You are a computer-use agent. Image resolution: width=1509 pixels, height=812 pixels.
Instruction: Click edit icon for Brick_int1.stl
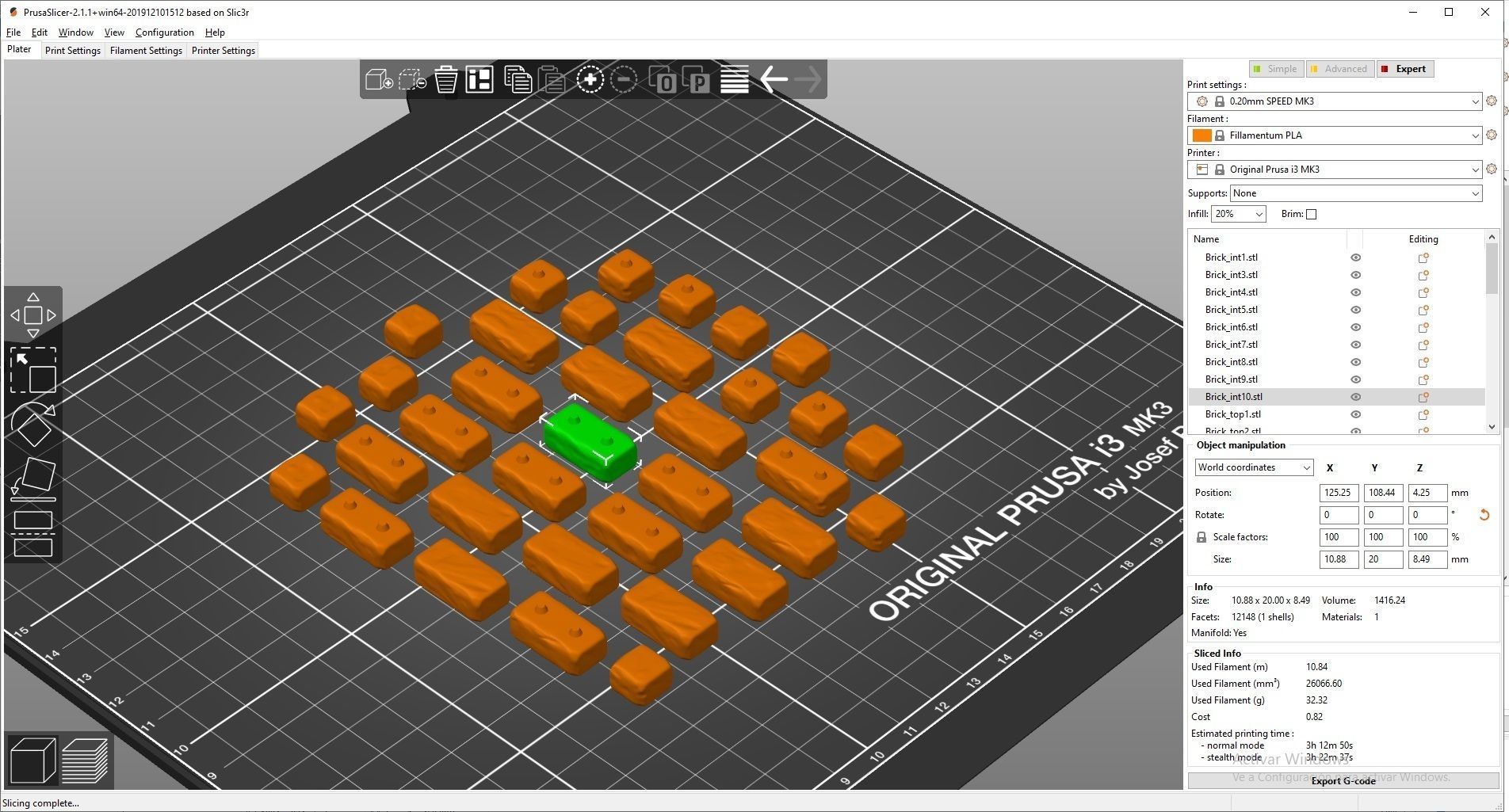1423,257
